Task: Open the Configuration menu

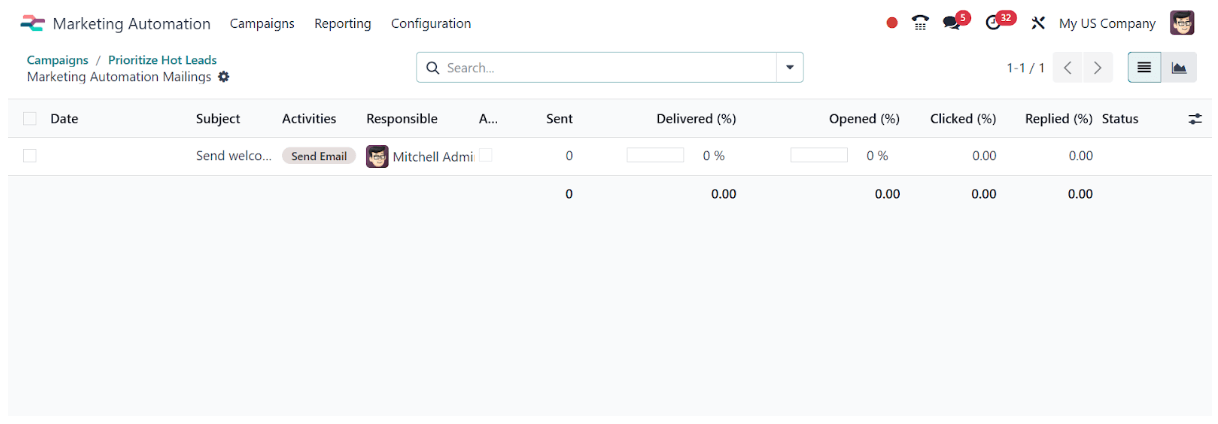Action: [x=431, y=23]
